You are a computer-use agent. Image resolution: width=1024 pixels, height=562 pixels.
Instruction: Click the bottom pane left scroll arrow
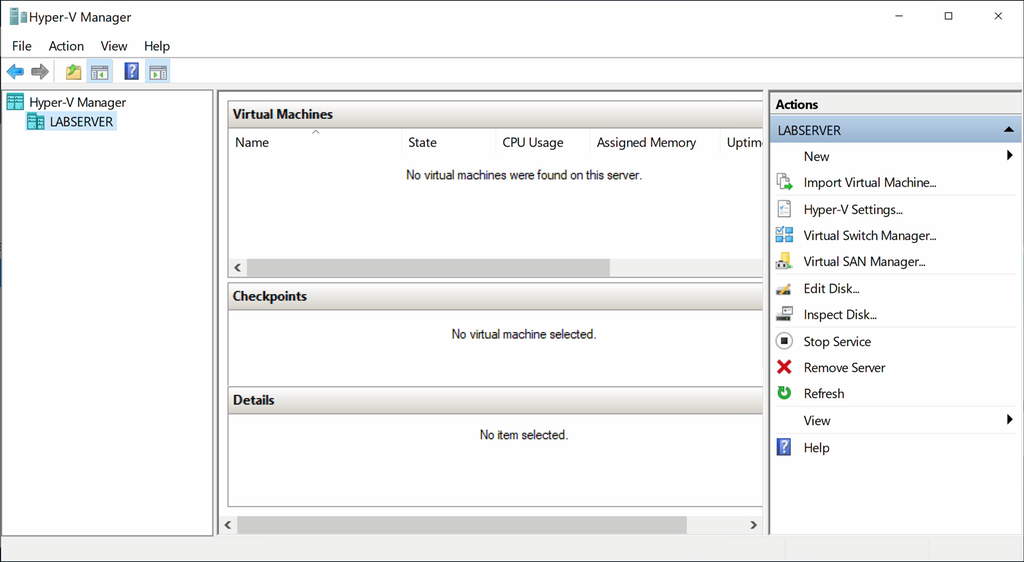point(228,525)
